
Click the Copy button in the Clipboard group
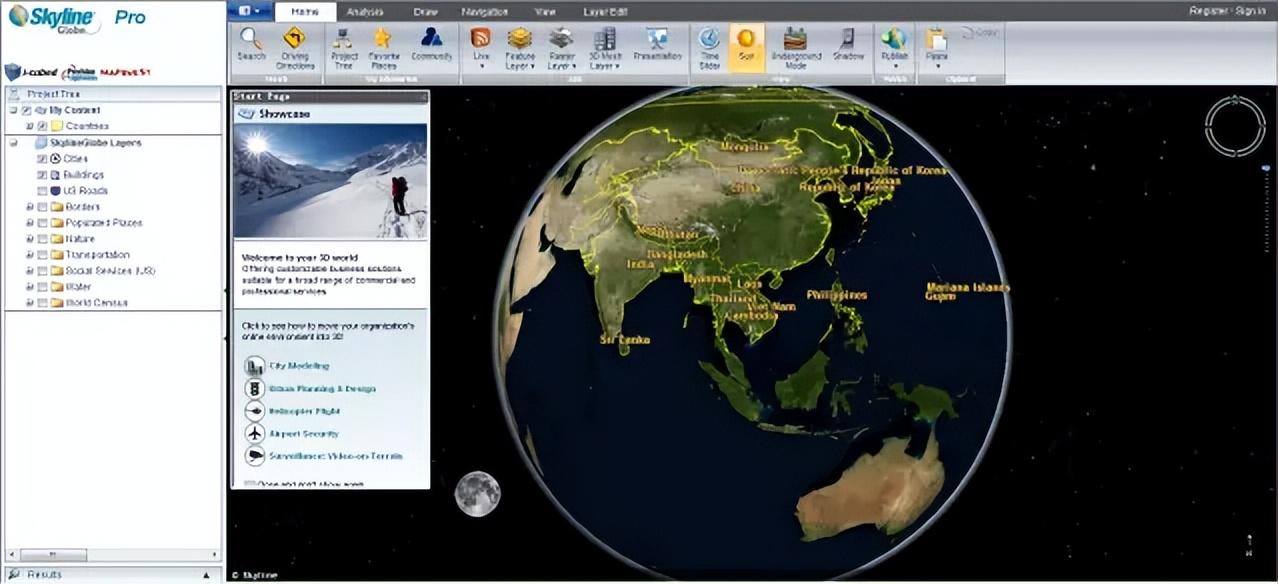978,33
